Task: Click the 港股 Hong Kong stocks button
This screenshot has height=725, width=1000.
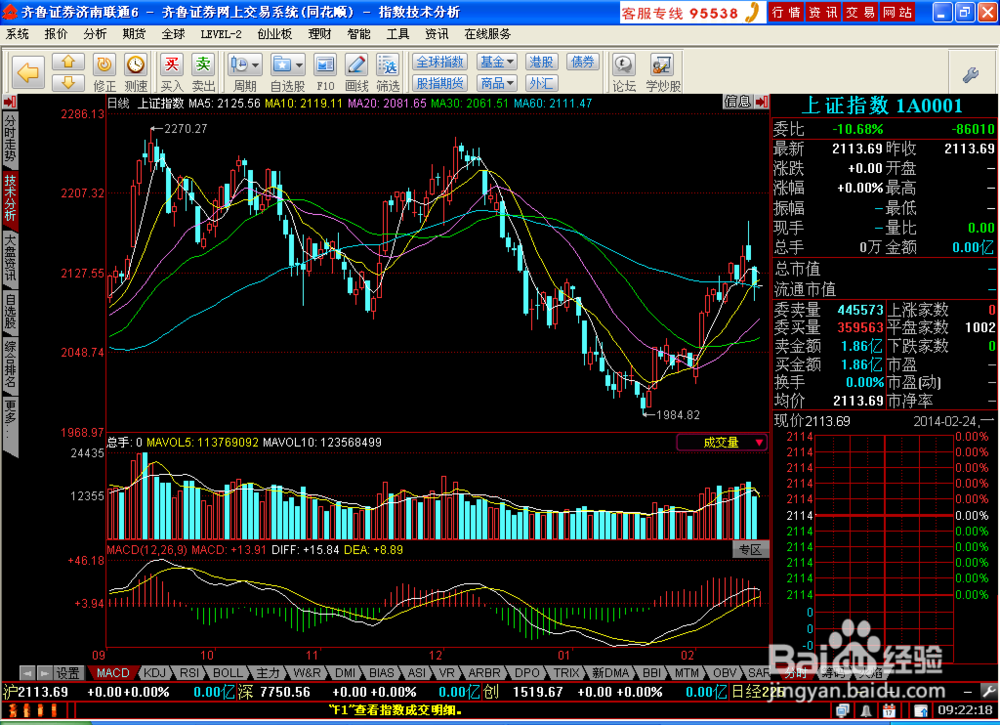Action: 541,62
